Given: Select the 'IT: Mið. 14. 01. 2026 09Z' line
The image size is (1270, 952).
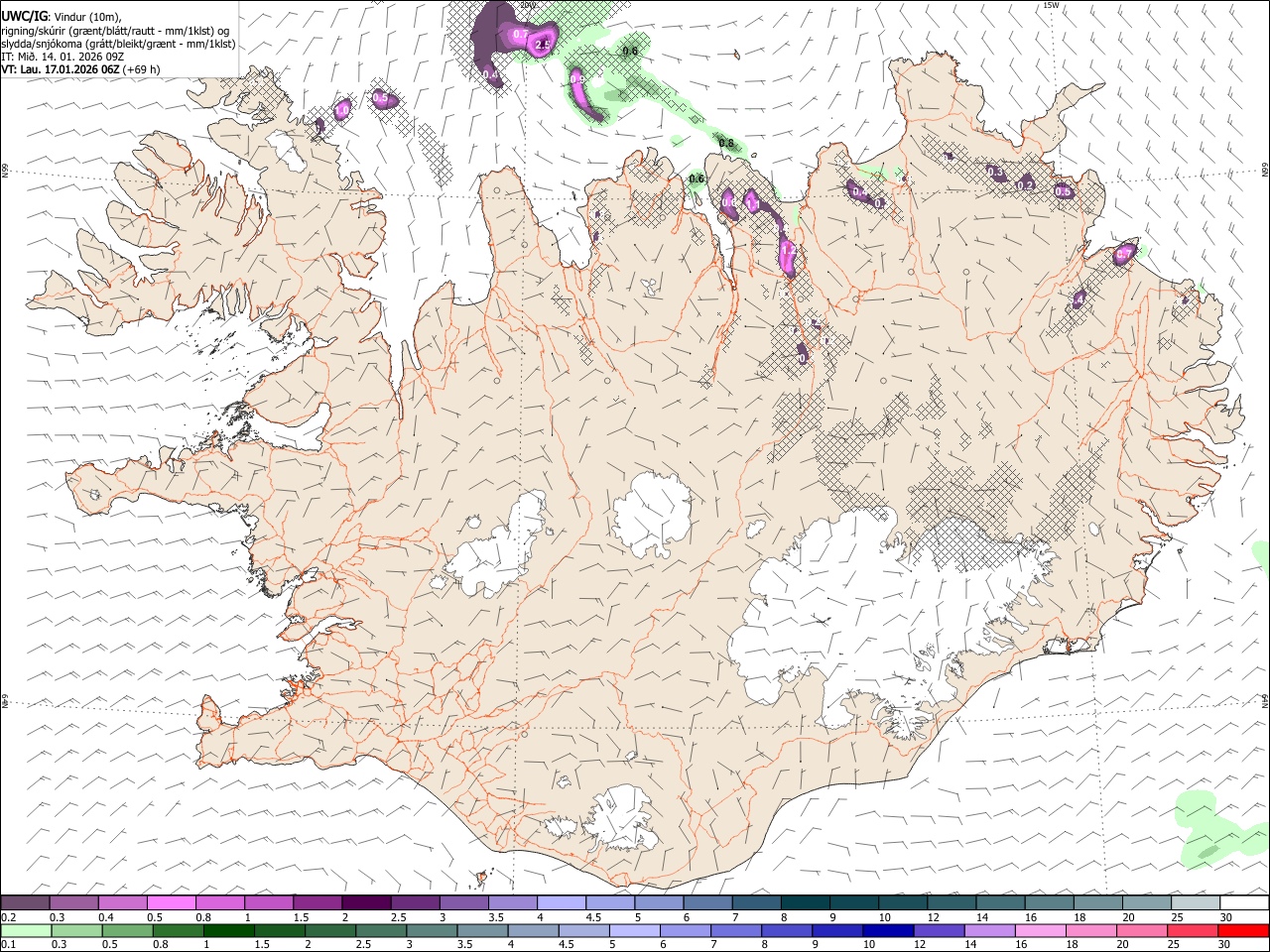Looking at the screenshot, I should coord(63,57).
